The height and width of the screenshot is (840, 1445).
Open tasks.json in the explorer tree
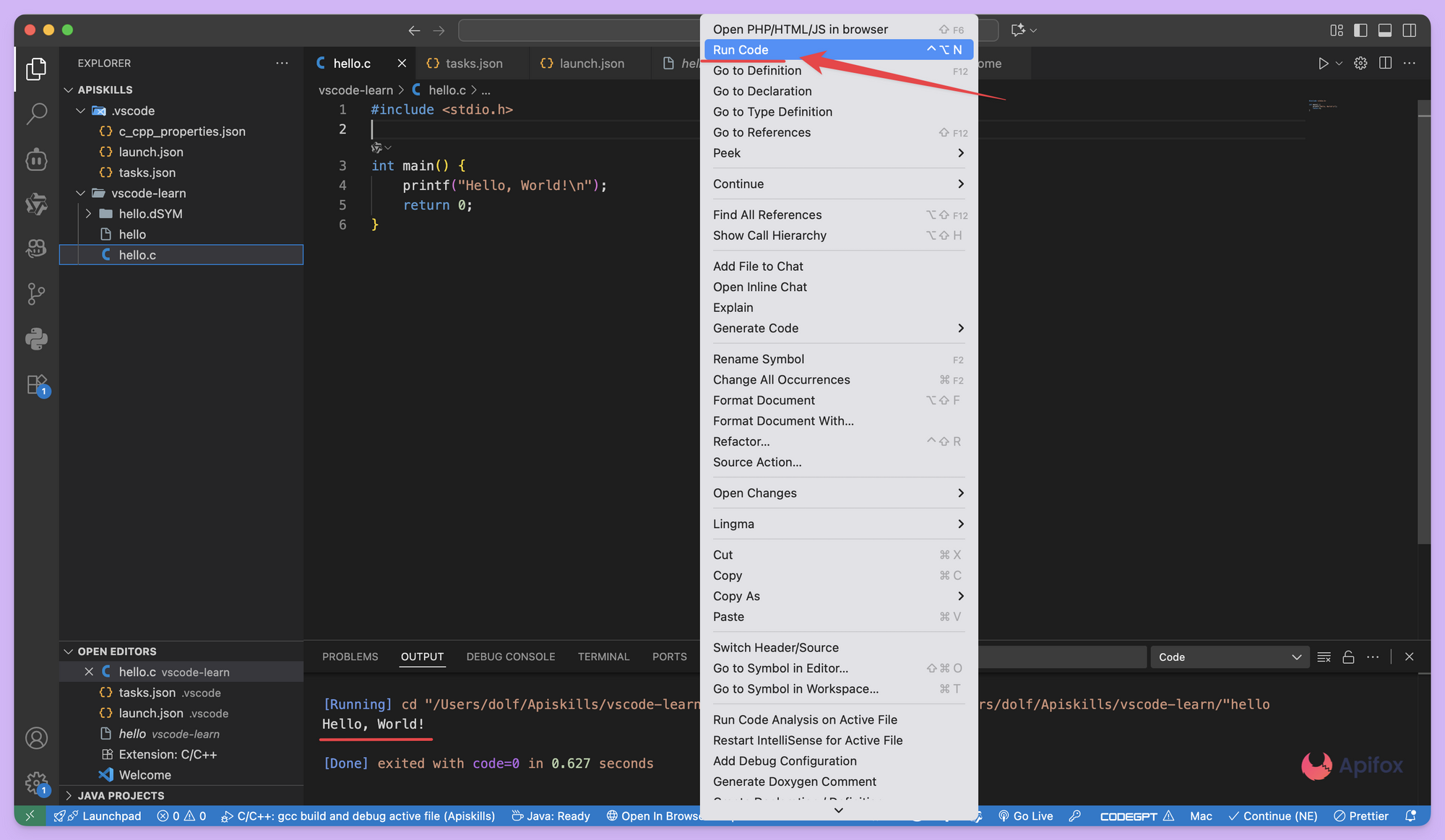(x=147, y=173)
